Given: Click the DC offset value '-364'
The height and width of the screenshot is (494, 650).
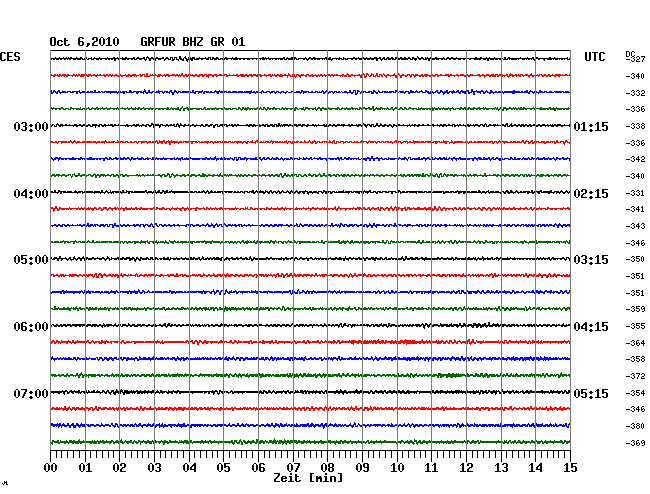Looking at the screenshot, I should [635, 343].
